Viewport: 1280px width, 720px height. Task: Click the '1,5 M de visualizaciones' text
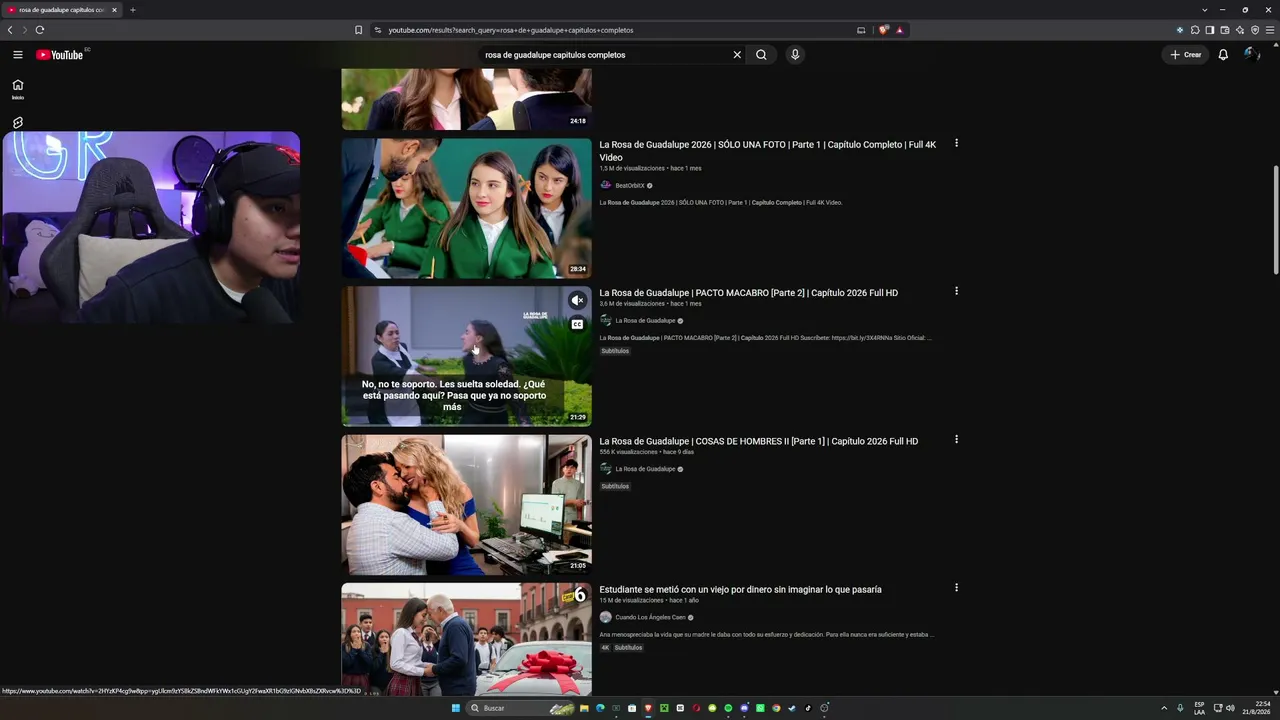tap(632, 168)
